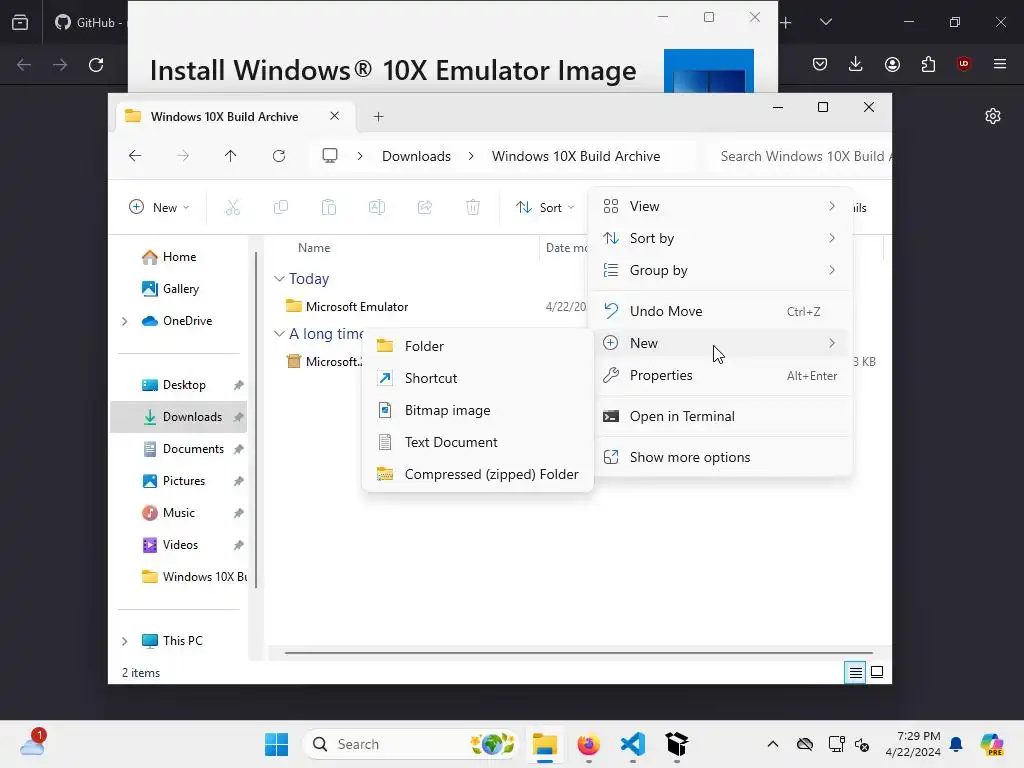Select the Windows 10X Build Archive tab

point(224,116)
